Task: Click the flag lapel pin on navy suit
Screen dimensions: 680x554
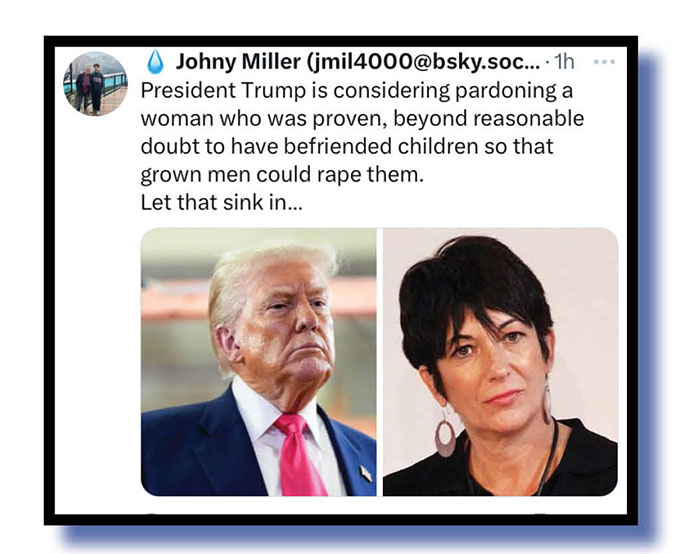Action: (x=366, y=473)
